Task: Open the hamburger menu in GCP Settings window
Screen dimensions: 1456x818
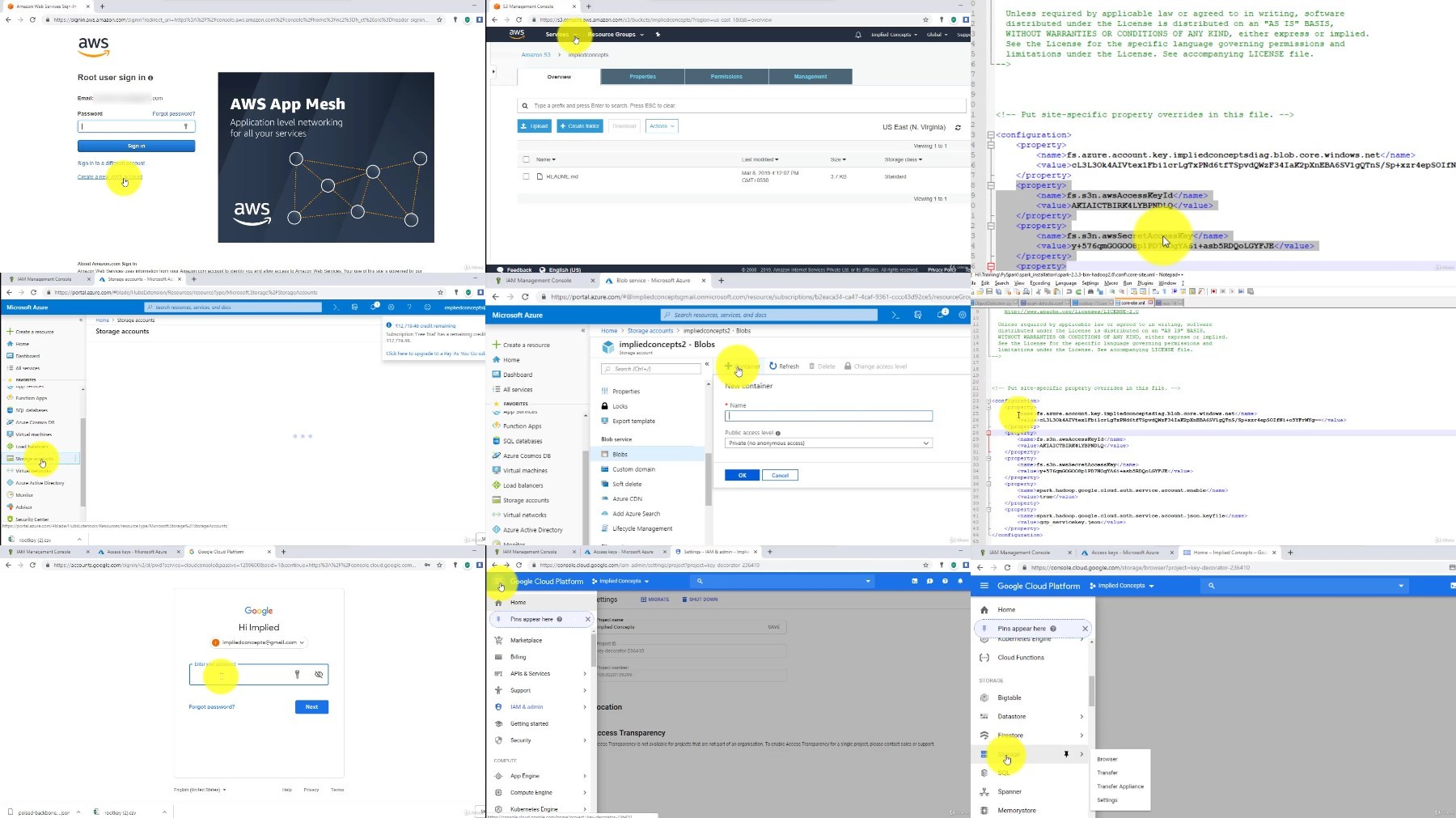Action: point(498,581)
